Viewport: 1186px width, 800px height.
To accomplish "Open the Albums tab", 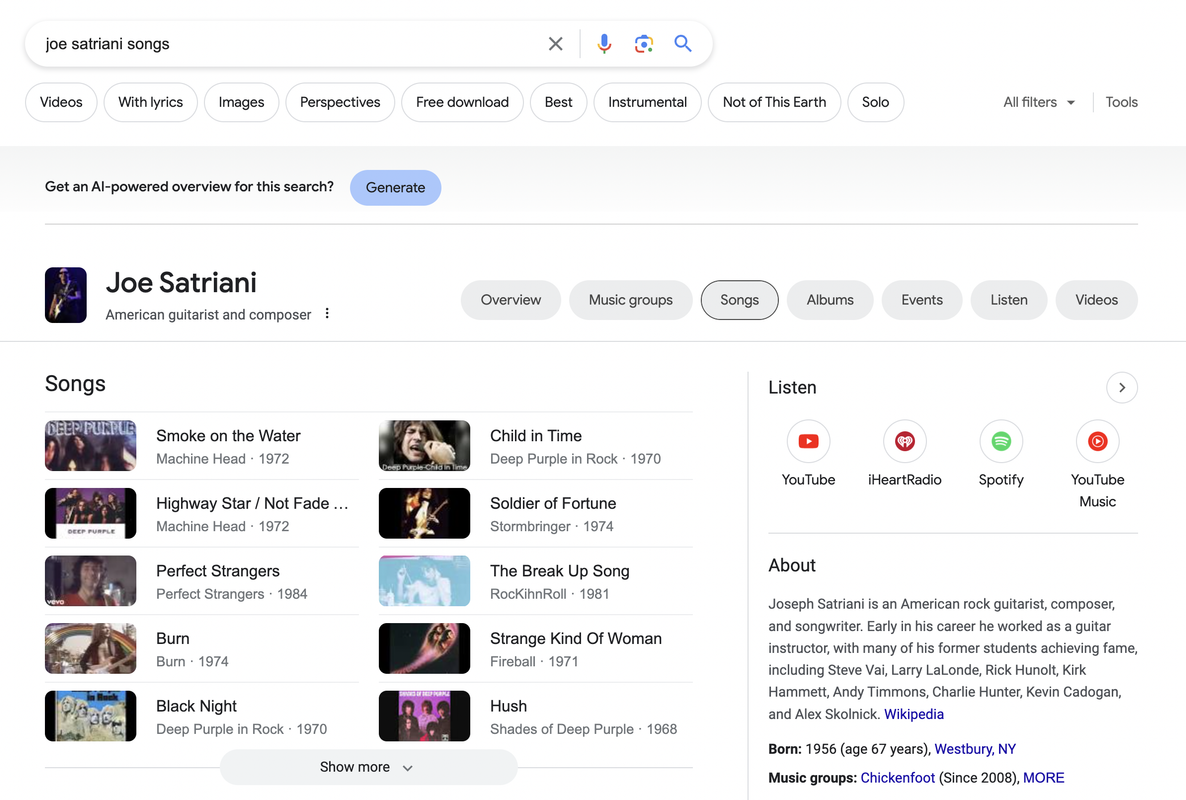I will click(x=830, y=300).
